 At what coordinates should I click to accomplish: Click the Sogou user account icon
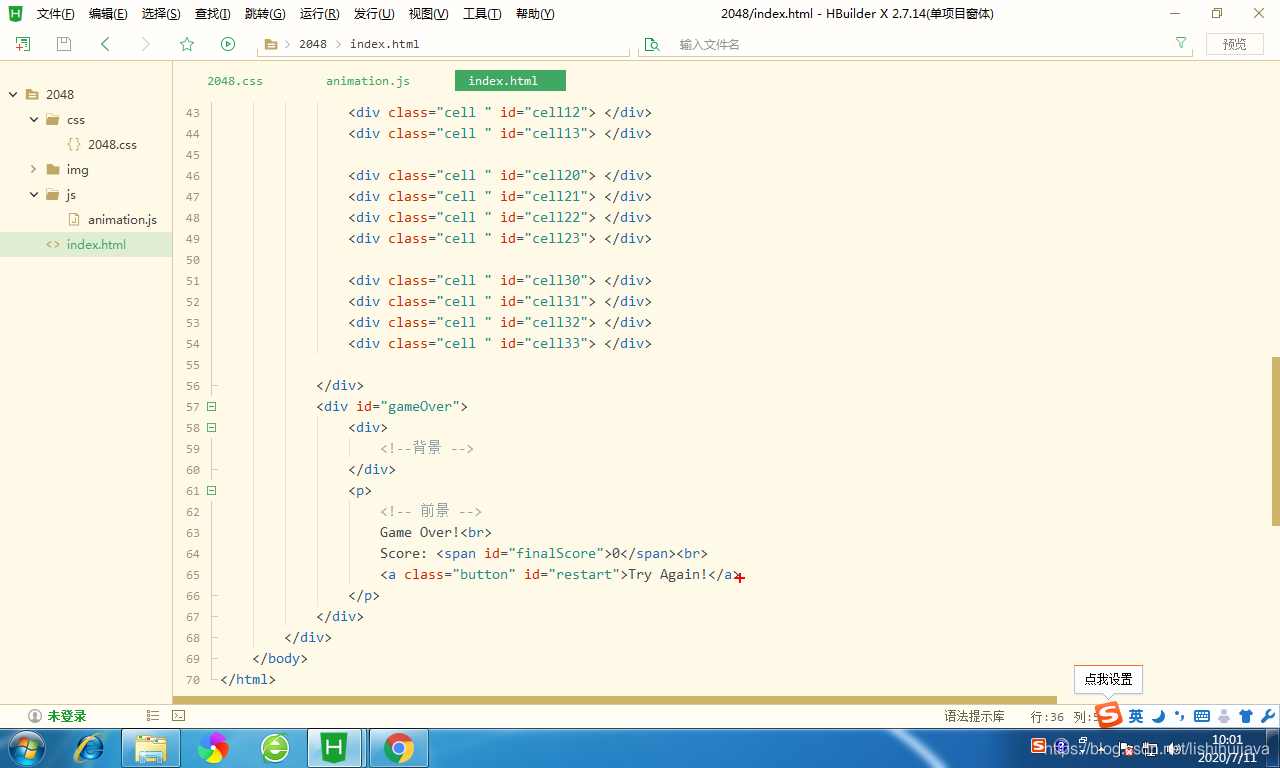(1224, 716)
